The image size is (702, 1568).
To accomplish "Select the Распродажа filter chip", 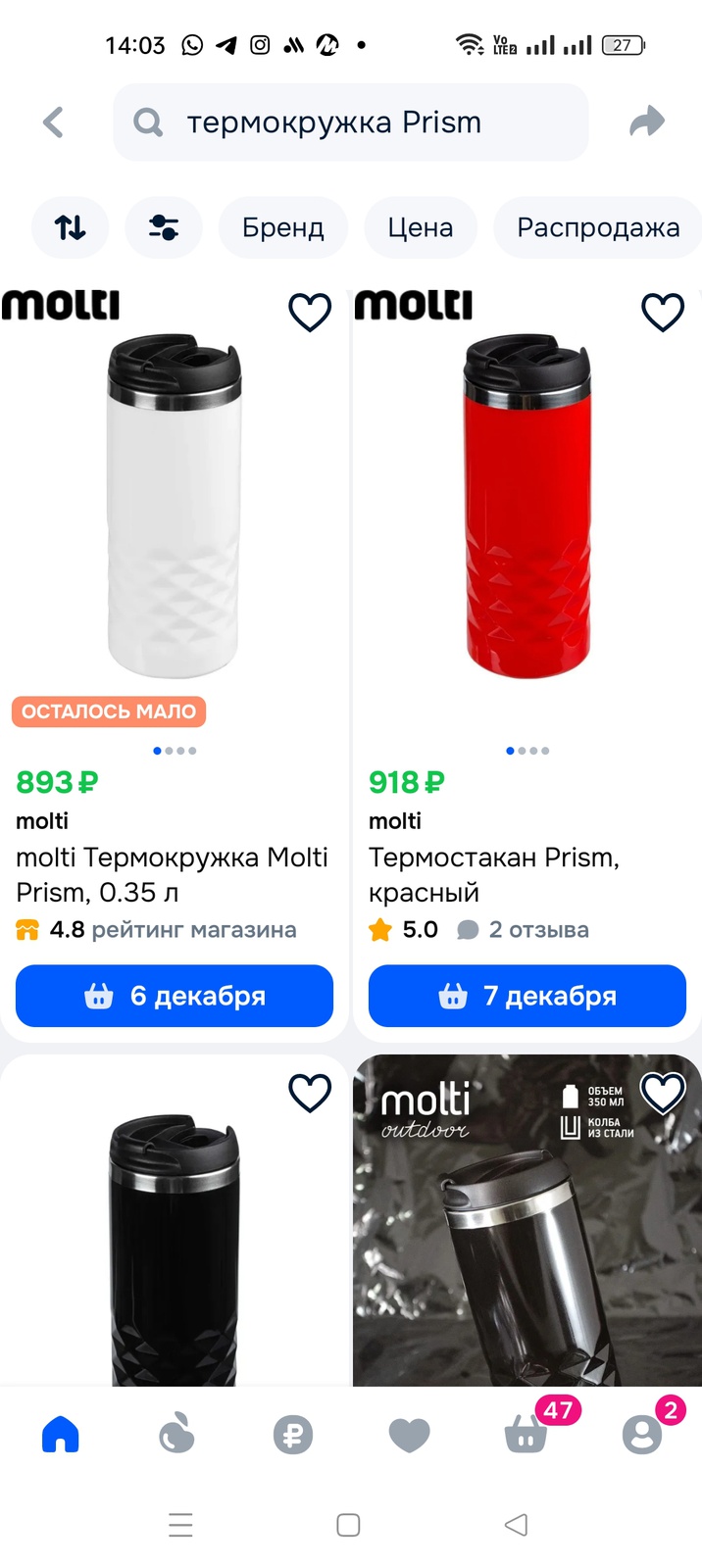I will click(597, 227).
